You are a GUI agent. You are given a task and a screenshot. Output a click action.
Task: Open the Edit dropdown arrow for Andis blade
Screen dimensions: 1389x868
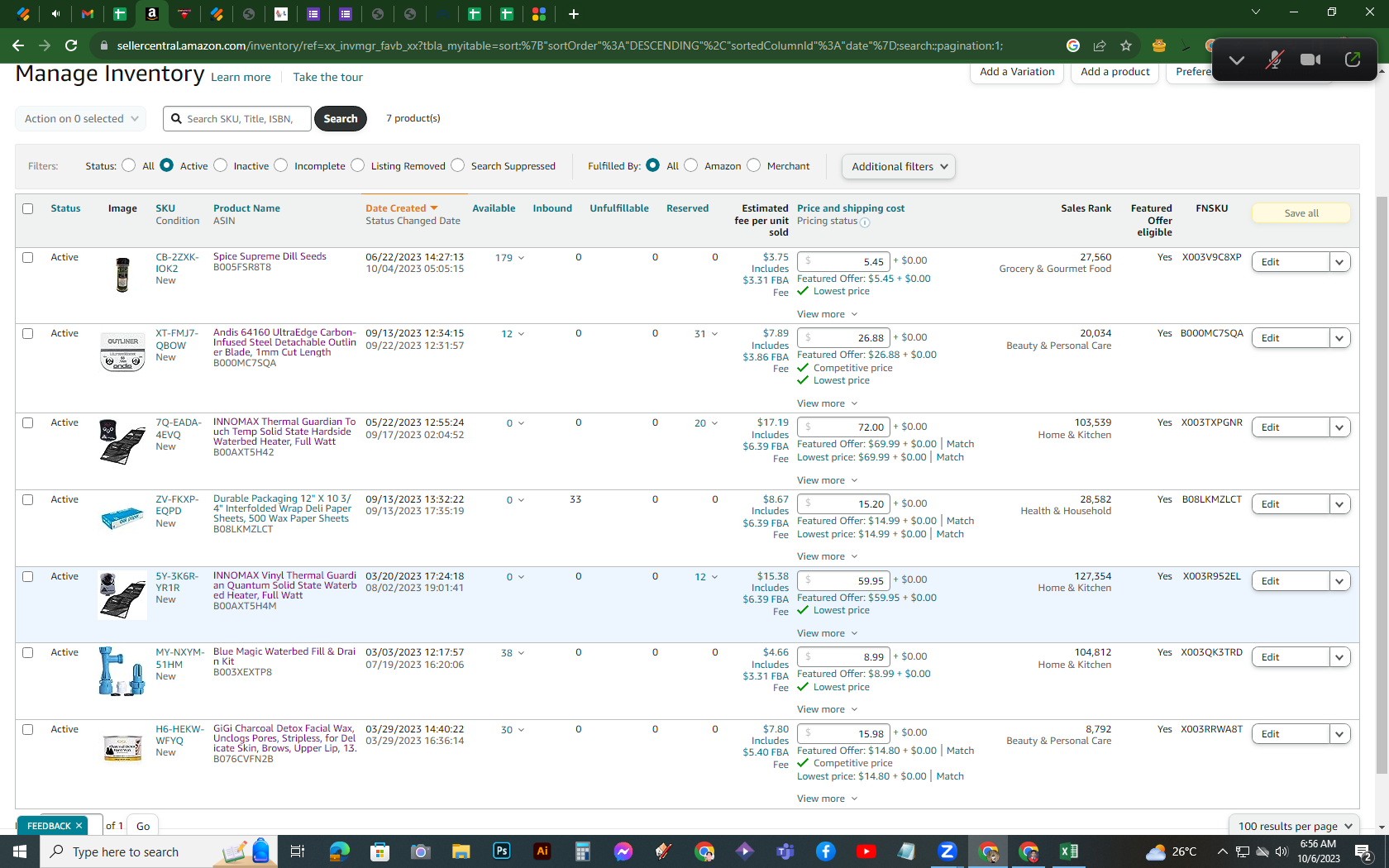[x=1339, y=338]
